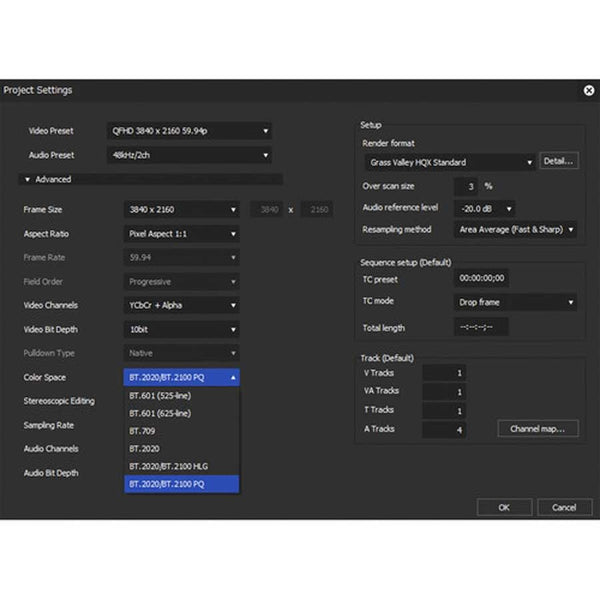Image resolution: width=600 pixels, height=600 pixels.
Task: Open the Audio Preset dropdown
Action: [x=189, y=155]
